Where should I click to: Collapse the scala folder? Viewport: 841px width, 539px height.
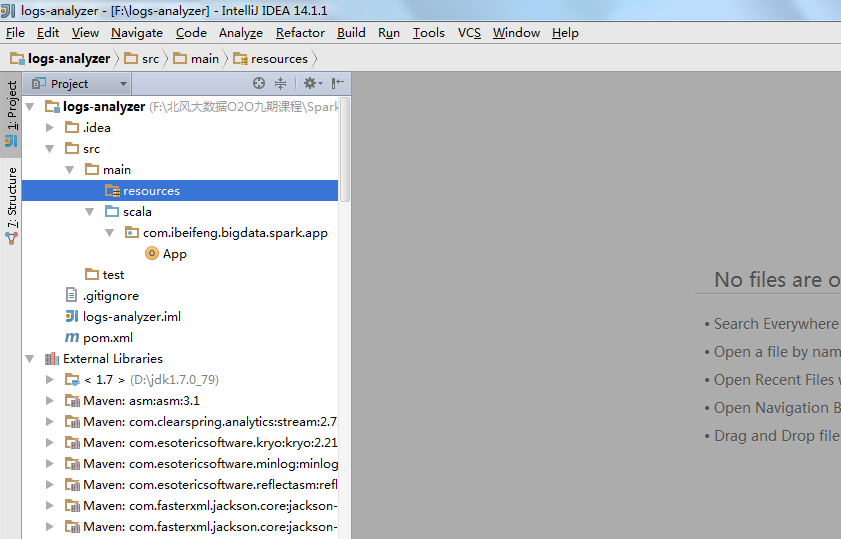point(90,212)
